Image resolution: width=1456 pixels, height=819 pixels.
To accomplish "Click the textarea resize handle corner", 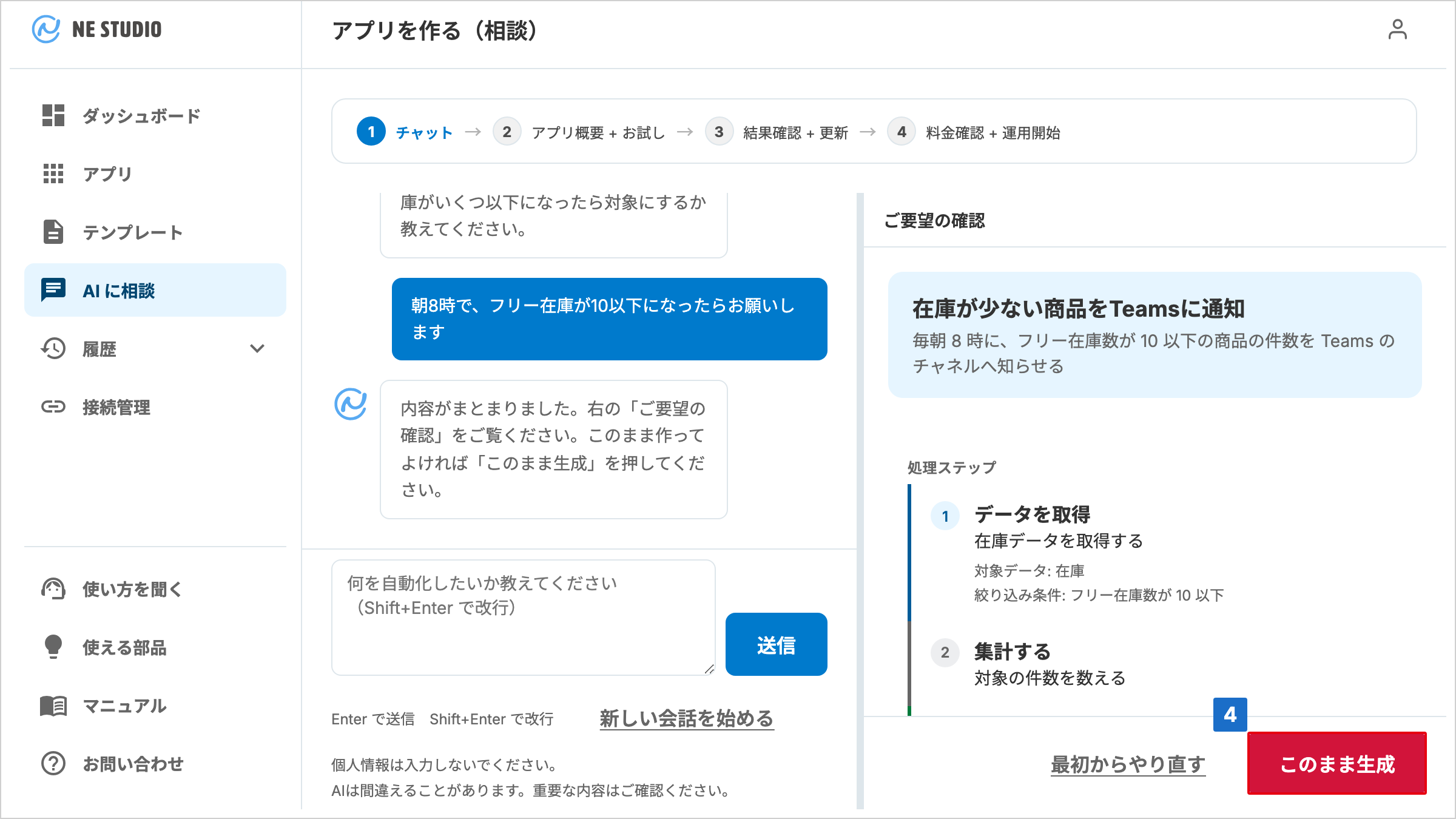I will tap(709, 669).
